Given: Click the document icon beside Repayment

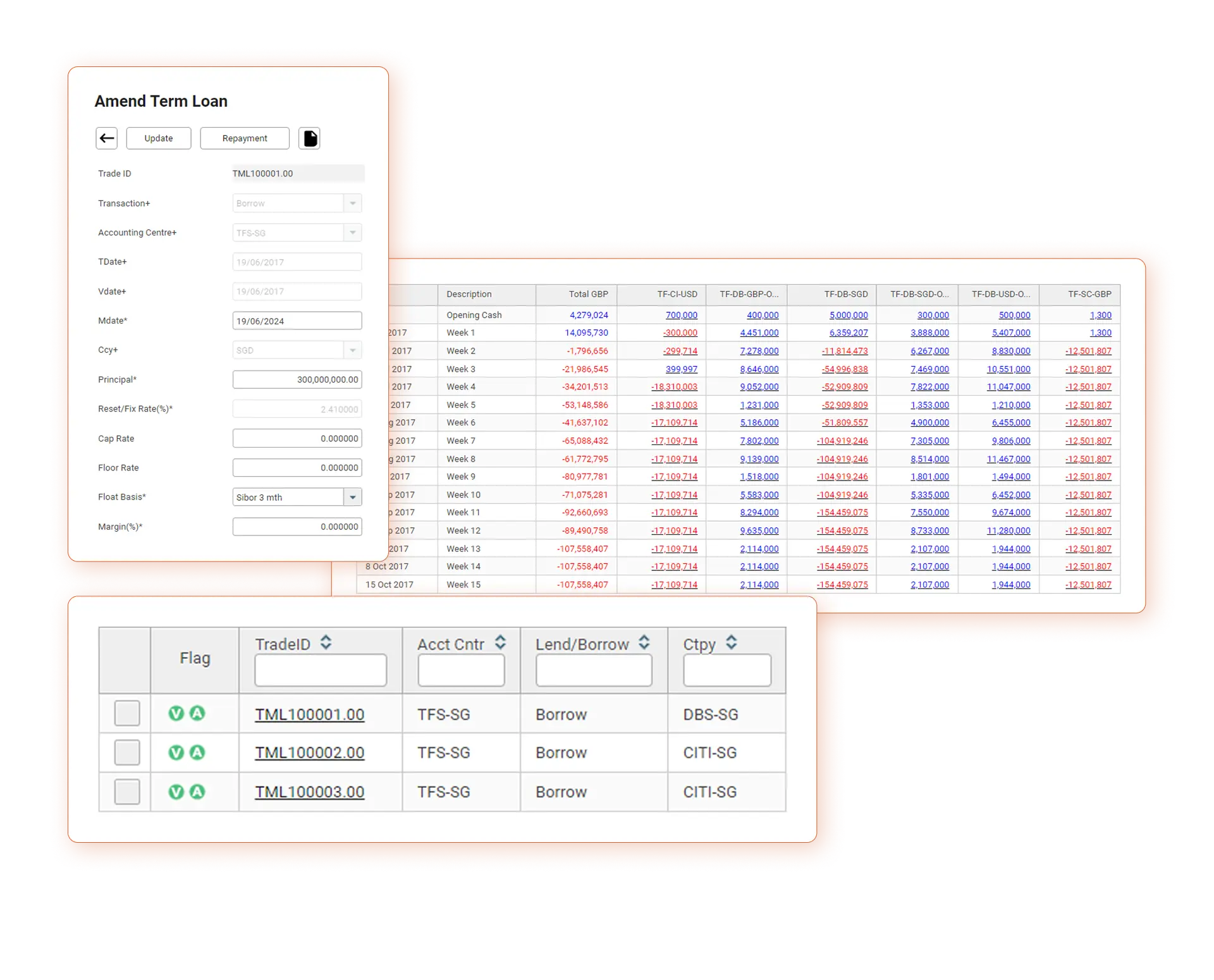Looking at the screenshot, I should (x=309, y=138).
